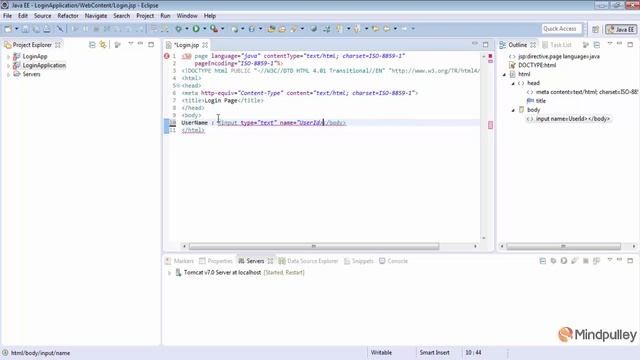Open the Window menu
Image resolution: width=640 pixels, height=360 pixels.
[x=187, y=16]
